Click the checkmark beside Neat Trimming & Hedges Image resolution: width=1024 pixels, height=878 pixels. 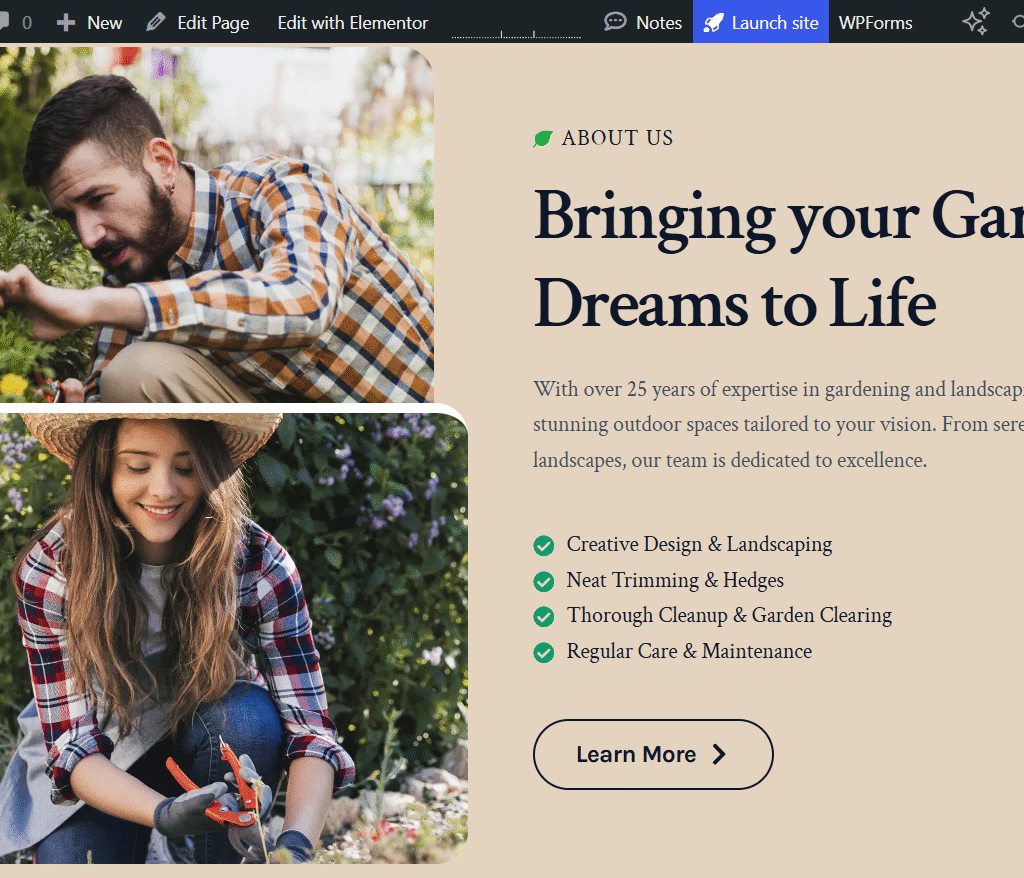point(543,581)
